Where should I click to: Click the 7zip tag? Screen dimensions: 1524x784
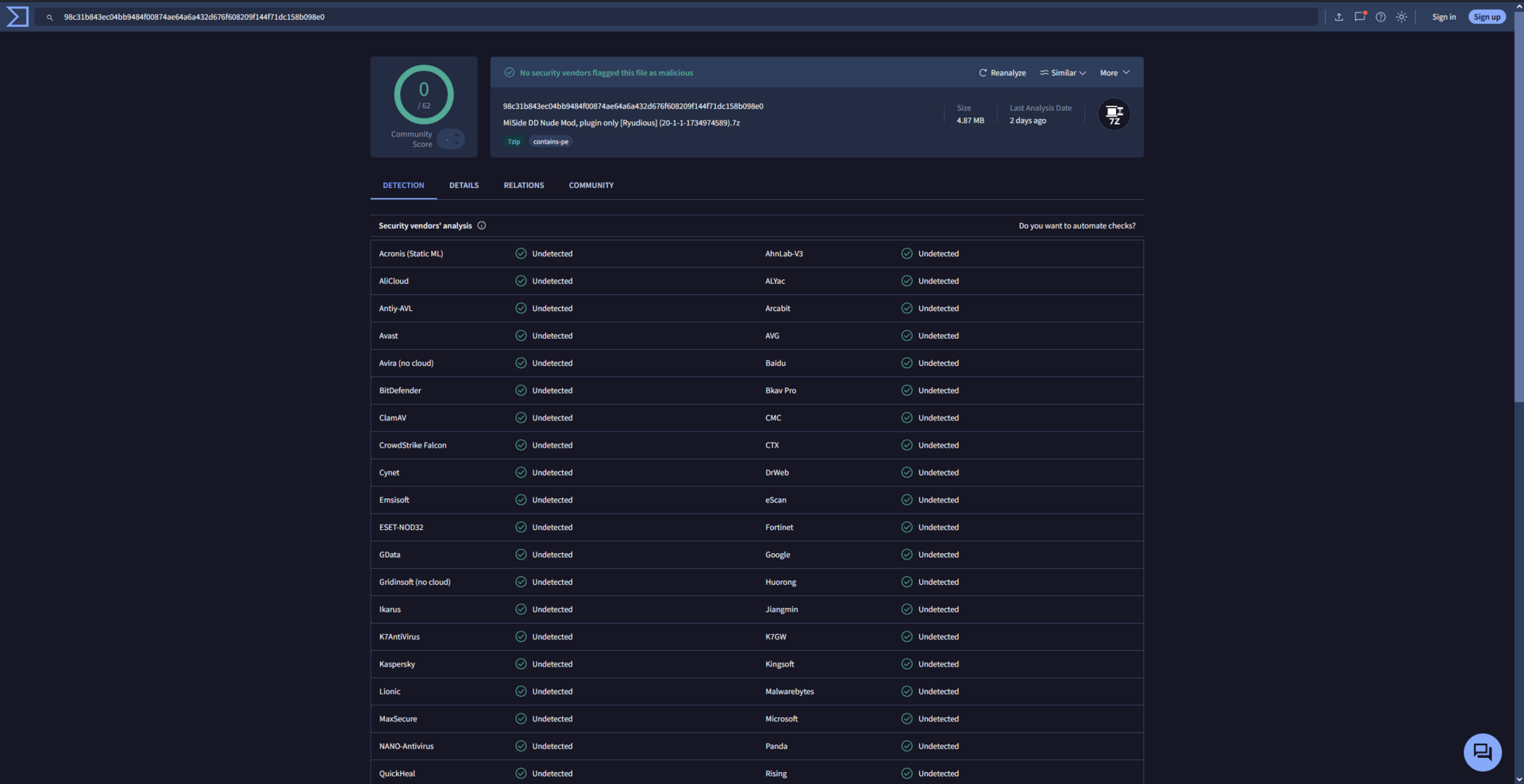point(514,142)
